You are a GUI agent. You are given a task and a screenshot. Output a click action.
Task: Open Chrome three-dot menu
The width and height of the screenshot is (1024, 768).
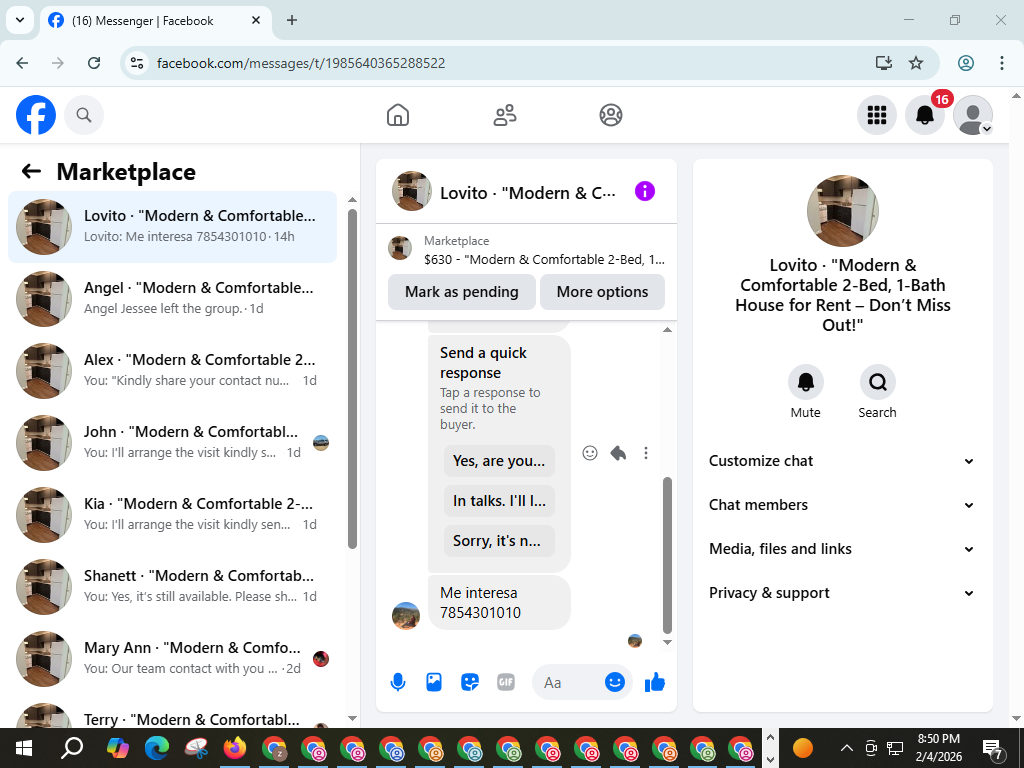tap(1002, 63)
